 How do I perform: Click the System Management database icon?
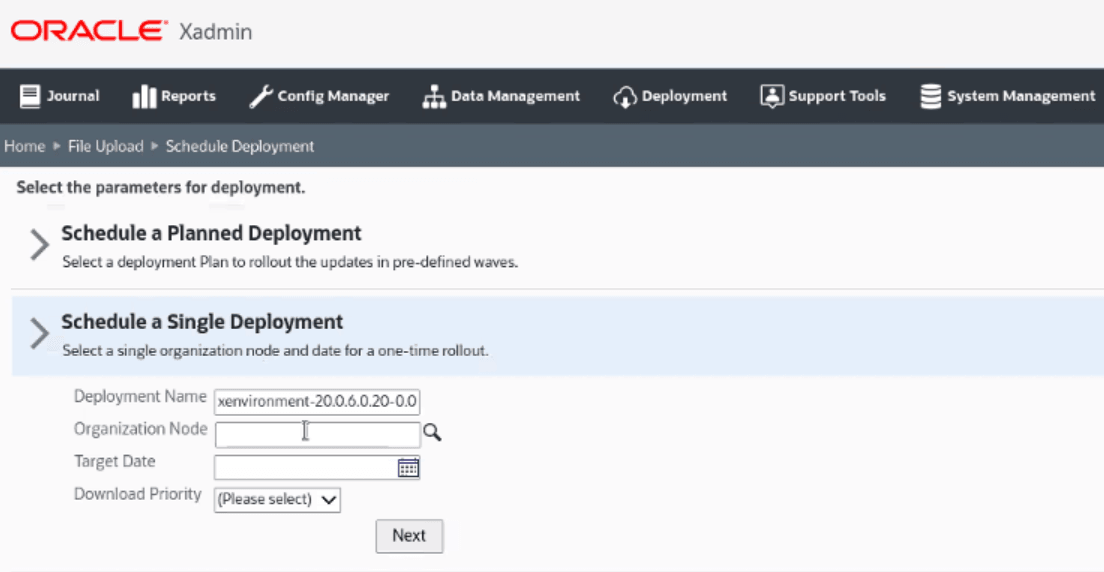(x=931, y=97)
